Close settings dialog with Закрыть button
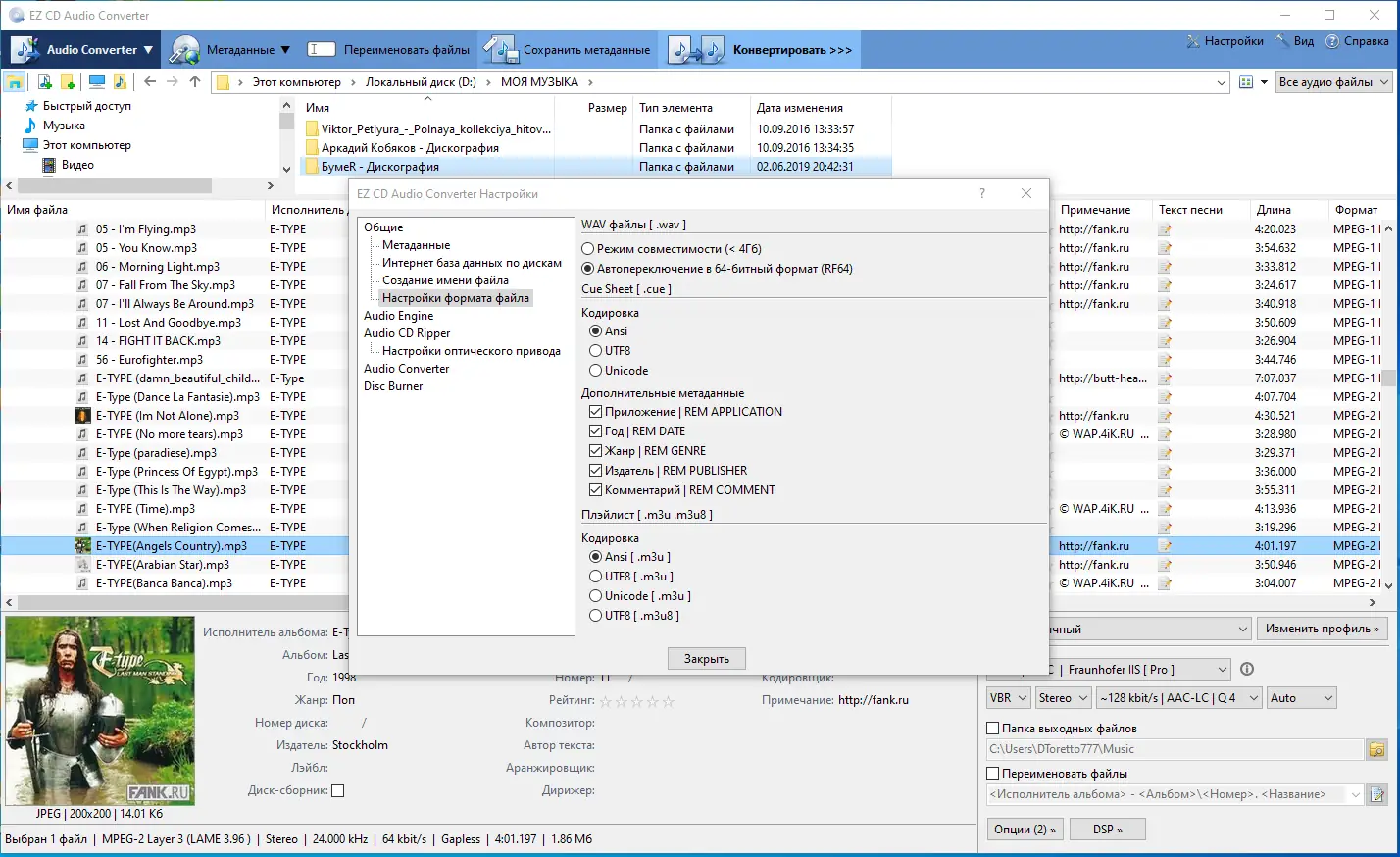This screenshot has width=1400, height=857. (707, 659)
